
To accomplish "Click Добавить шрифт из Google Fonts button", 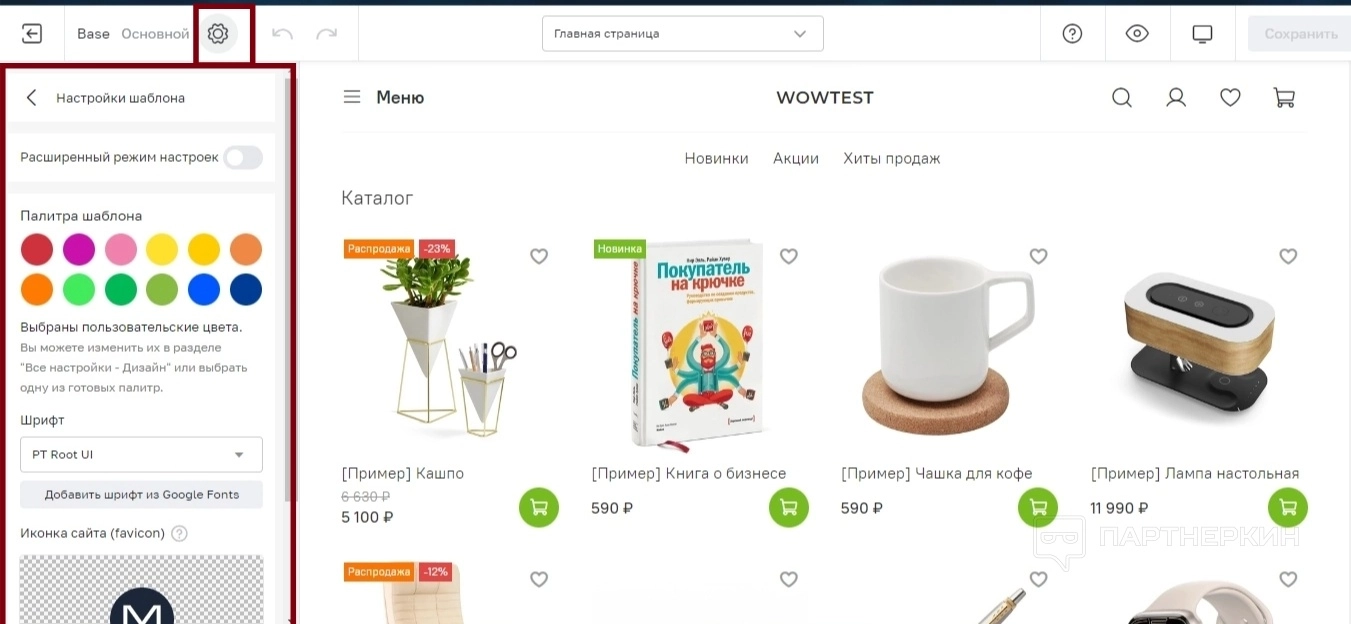I will 141,495.
